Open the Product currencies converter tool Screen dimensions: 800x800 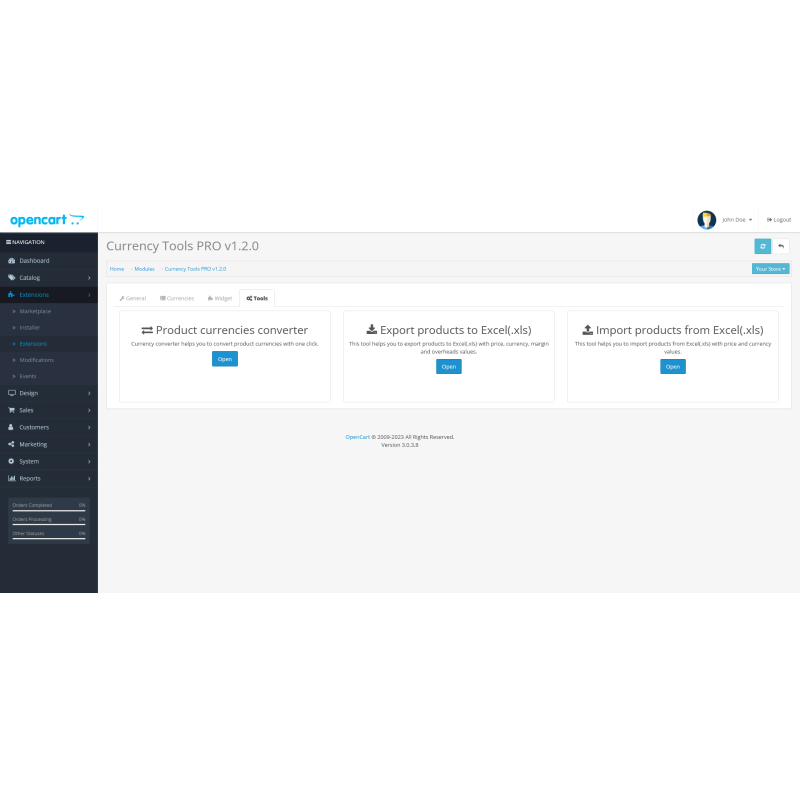click(224, 358)
